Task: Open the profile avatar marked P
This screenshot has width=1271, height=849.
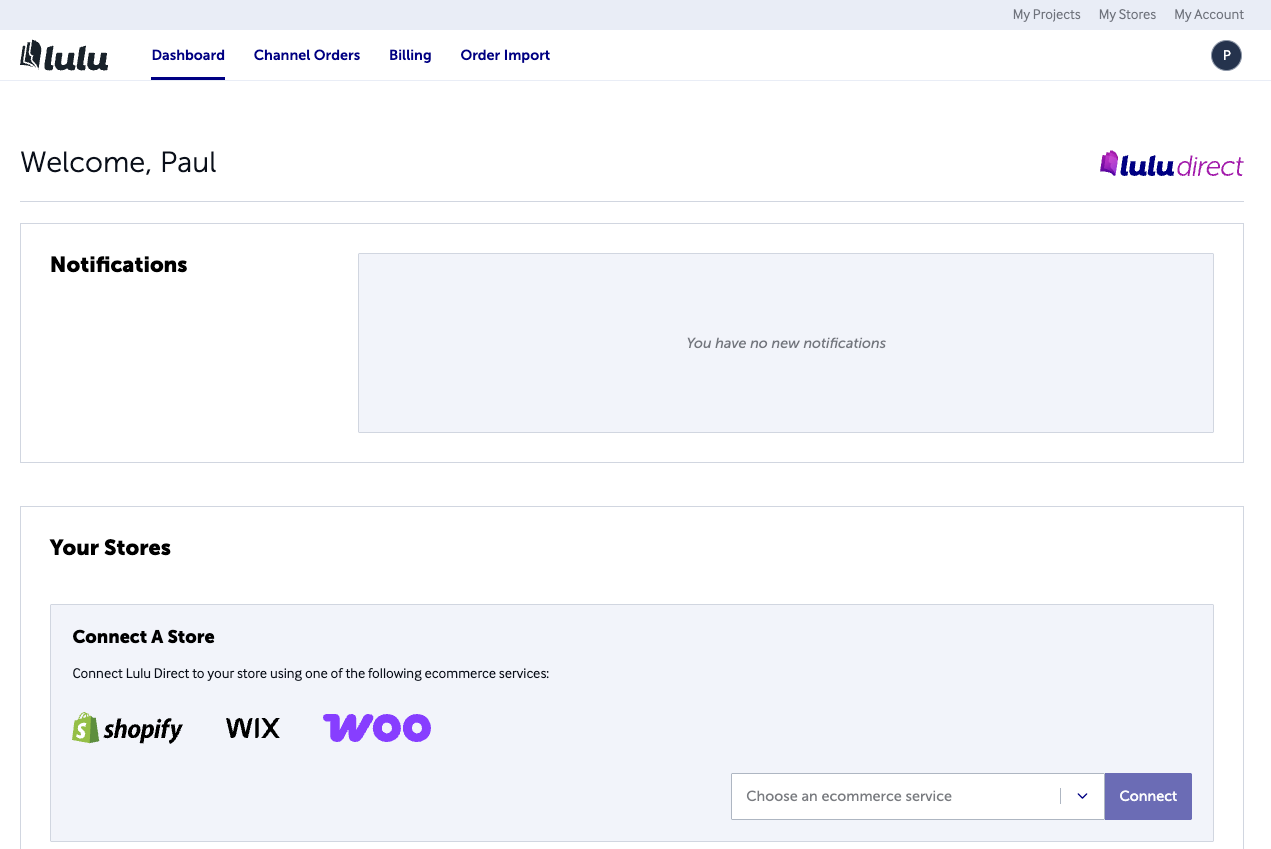Action: coord(1226,55)
